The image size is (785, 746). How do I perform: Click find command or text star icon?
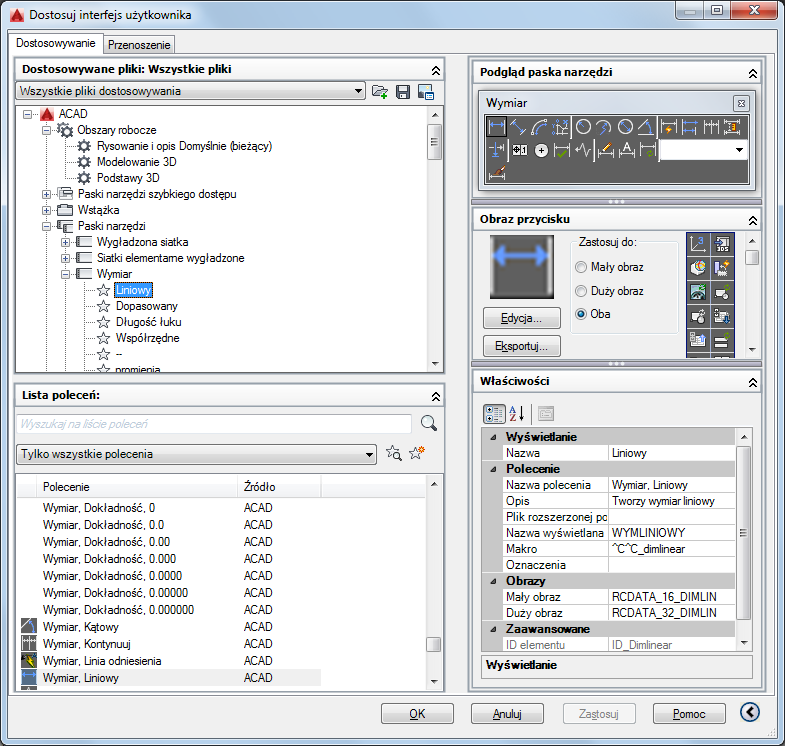pyautogui.click(x=394, y=454)
